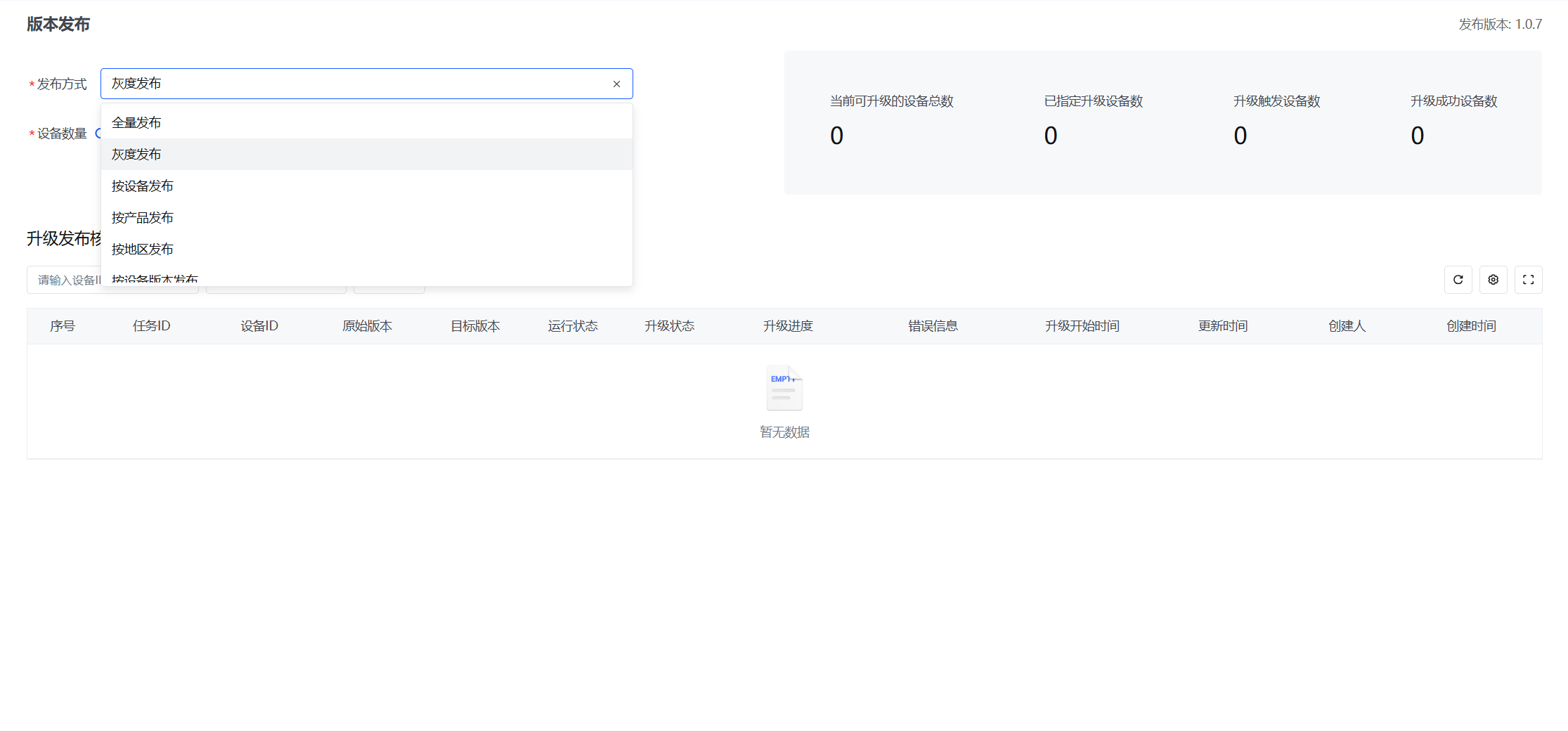
Task: Select the partially visible 按设备版本发布 option
Action: (x=155, y=280)
